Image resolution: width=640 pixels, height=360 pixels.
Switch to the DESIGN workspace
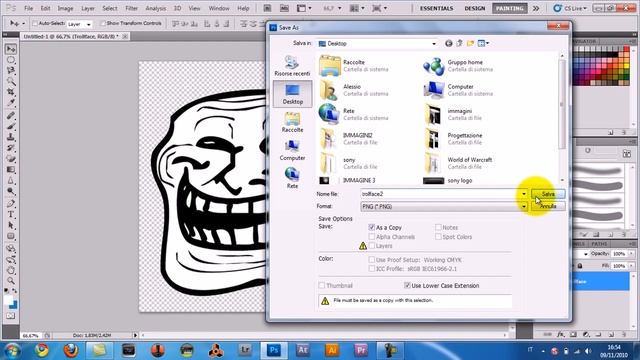(475, 8)
